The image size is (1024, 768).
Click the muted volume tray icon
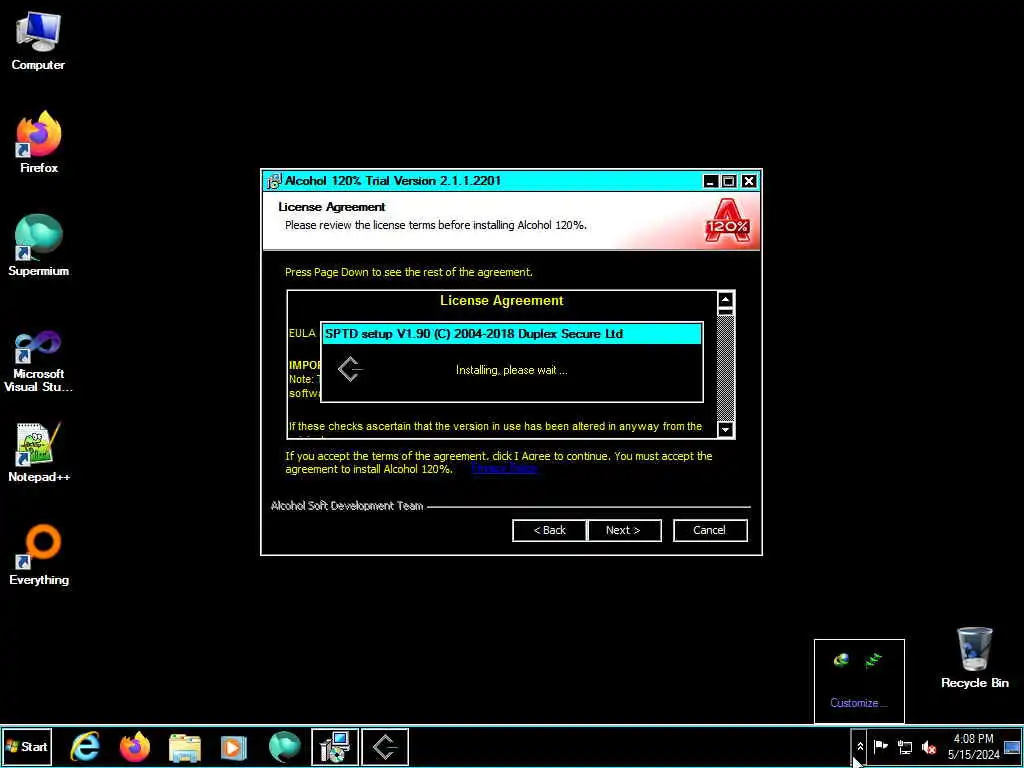tap(929, 746)
